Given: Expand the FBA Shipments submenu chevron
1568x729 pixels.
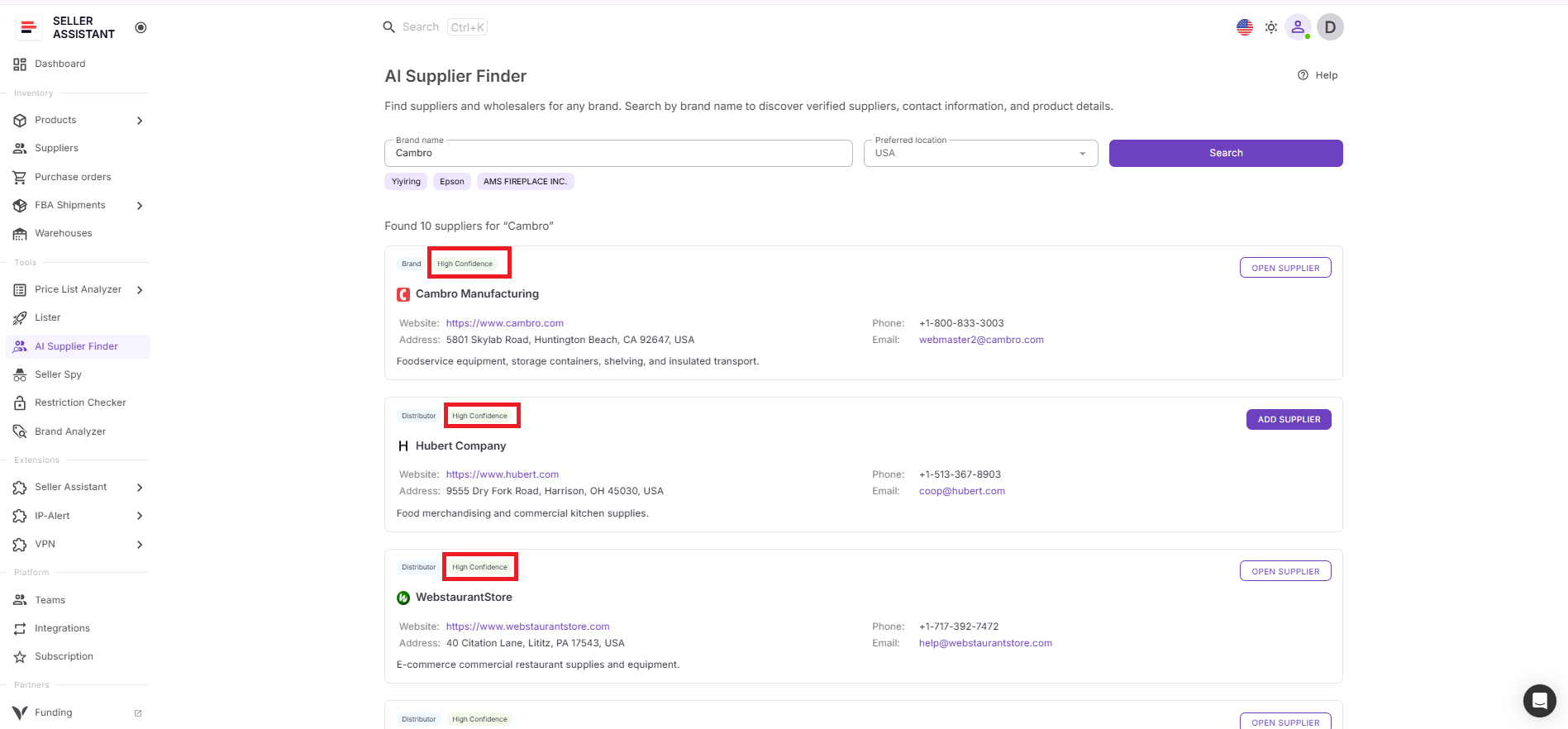Looking at the screenshot, I should [140, 206].
